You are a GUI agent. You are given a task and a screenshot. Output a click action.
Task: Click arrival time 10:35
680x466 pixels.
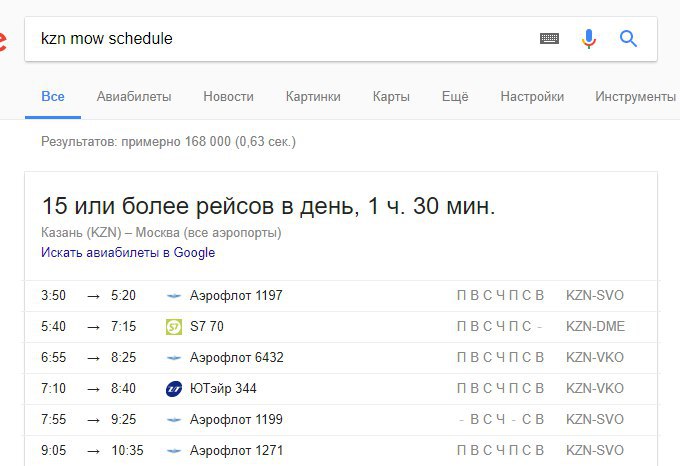click(128, 450)
